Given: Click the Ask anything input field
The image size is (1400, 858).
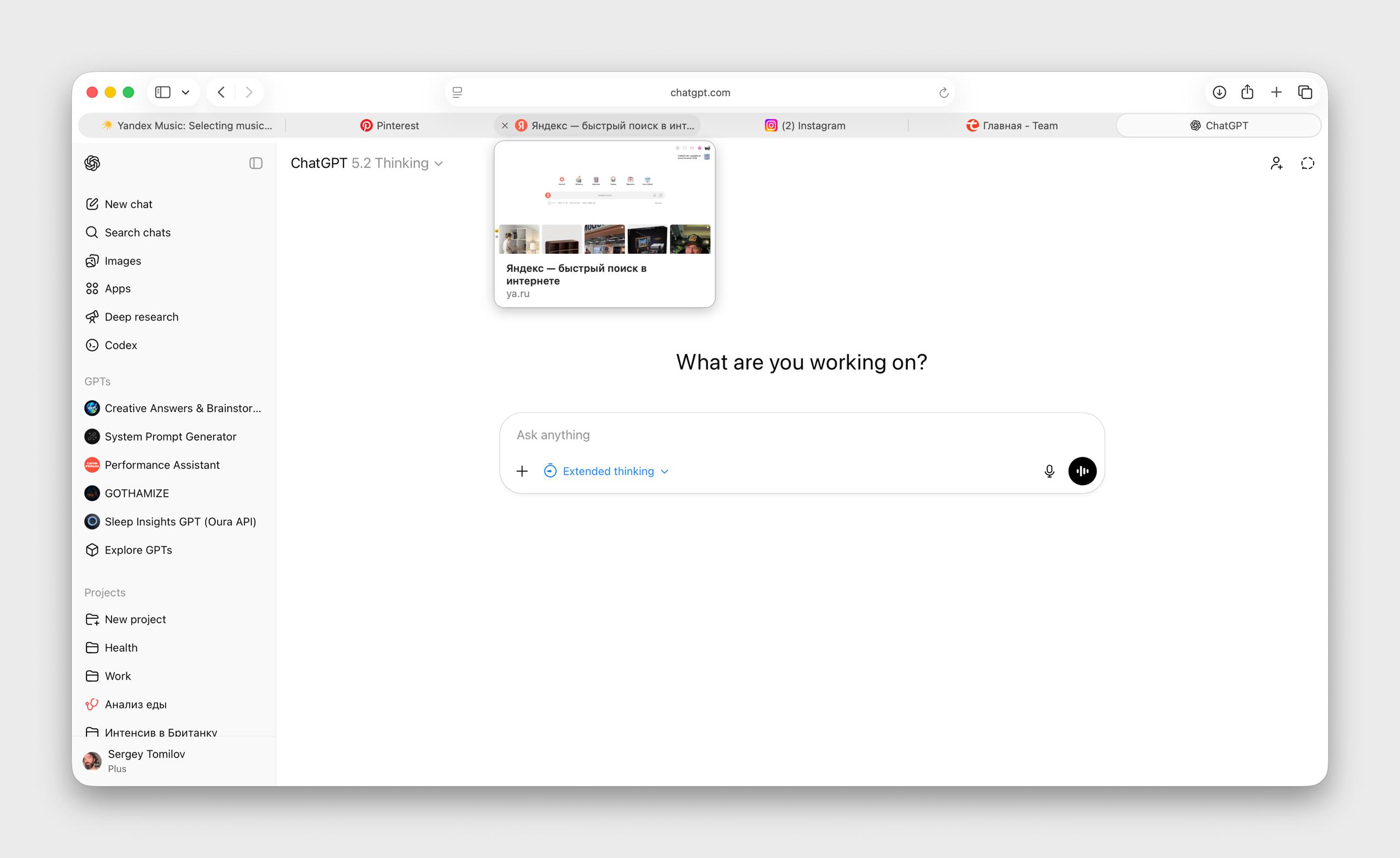Looking at the screenshot, I should click(x=801, y=435).
